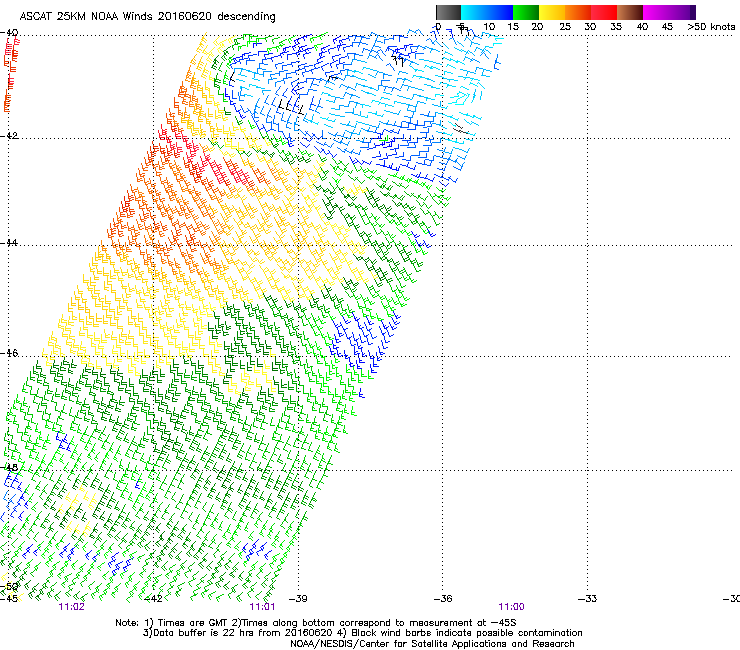740x650 pixels.
Task: Click the green segment of the color bar
Action: 526,12
